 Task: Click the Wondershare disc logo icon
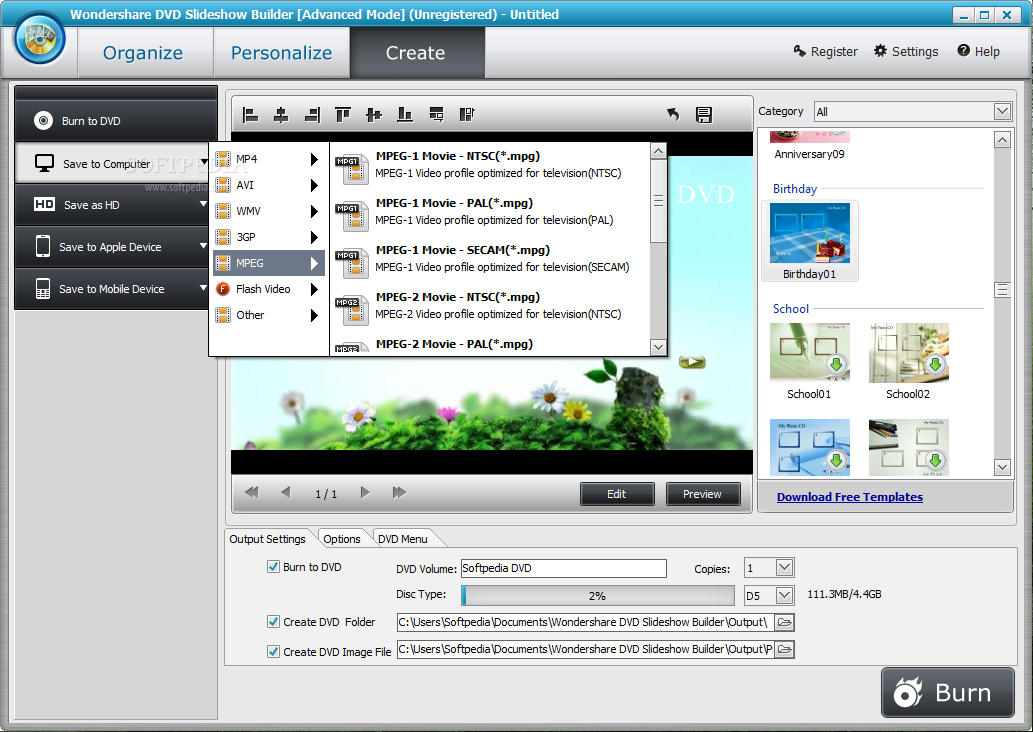point(40,39)
